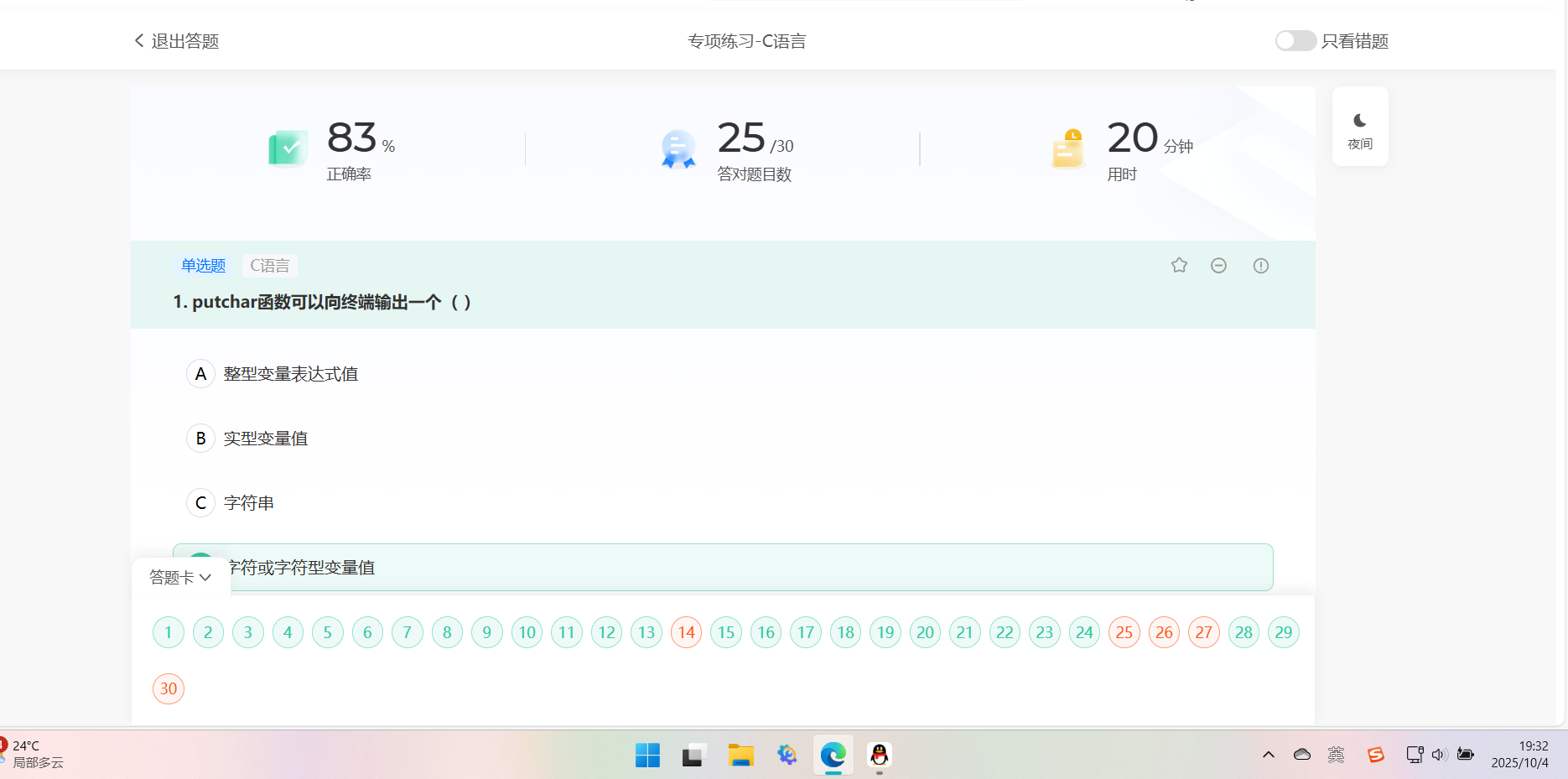Jump to question 14 in answer card
This screenshot has width=1568, height=779.
point(686,632)
